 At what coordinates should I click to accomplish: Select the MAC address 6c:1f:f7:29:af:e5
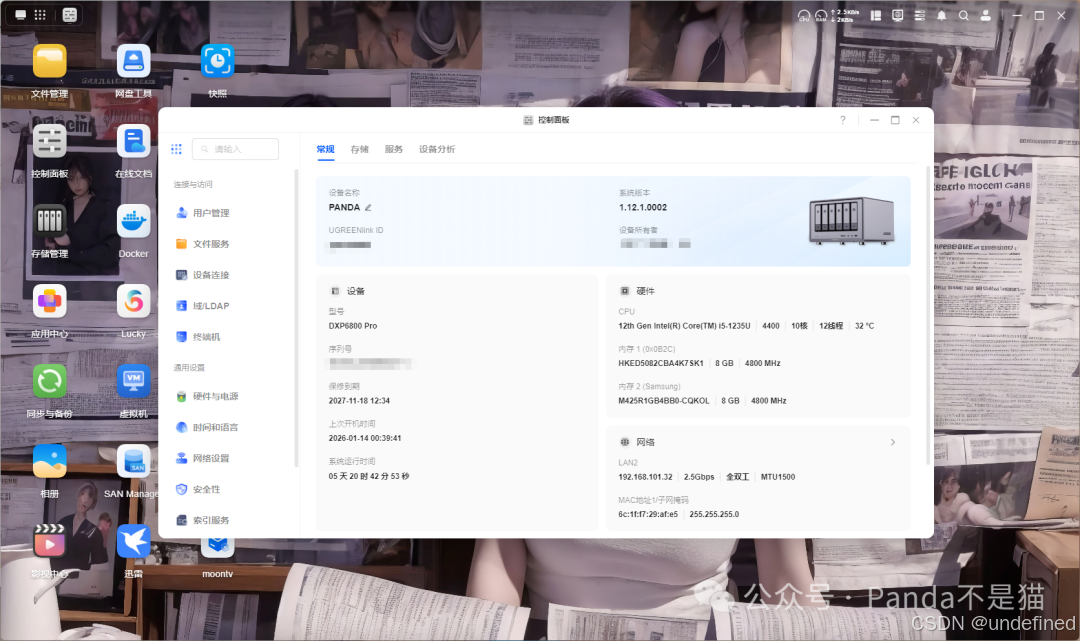click(647, 514)
